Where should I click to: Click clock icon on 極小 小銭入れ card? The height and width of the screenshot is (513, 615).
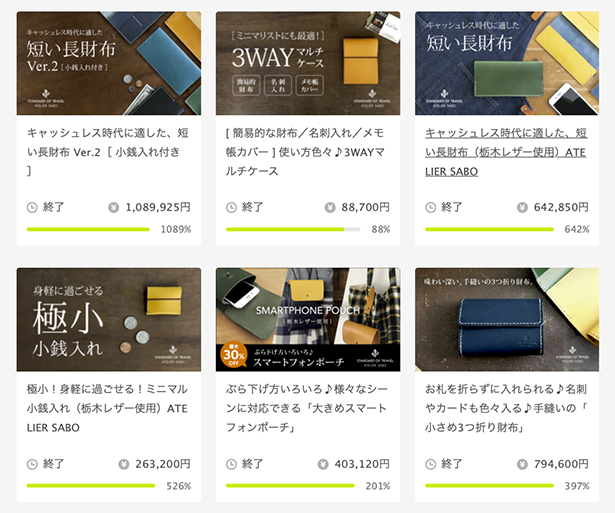point(32,464)
